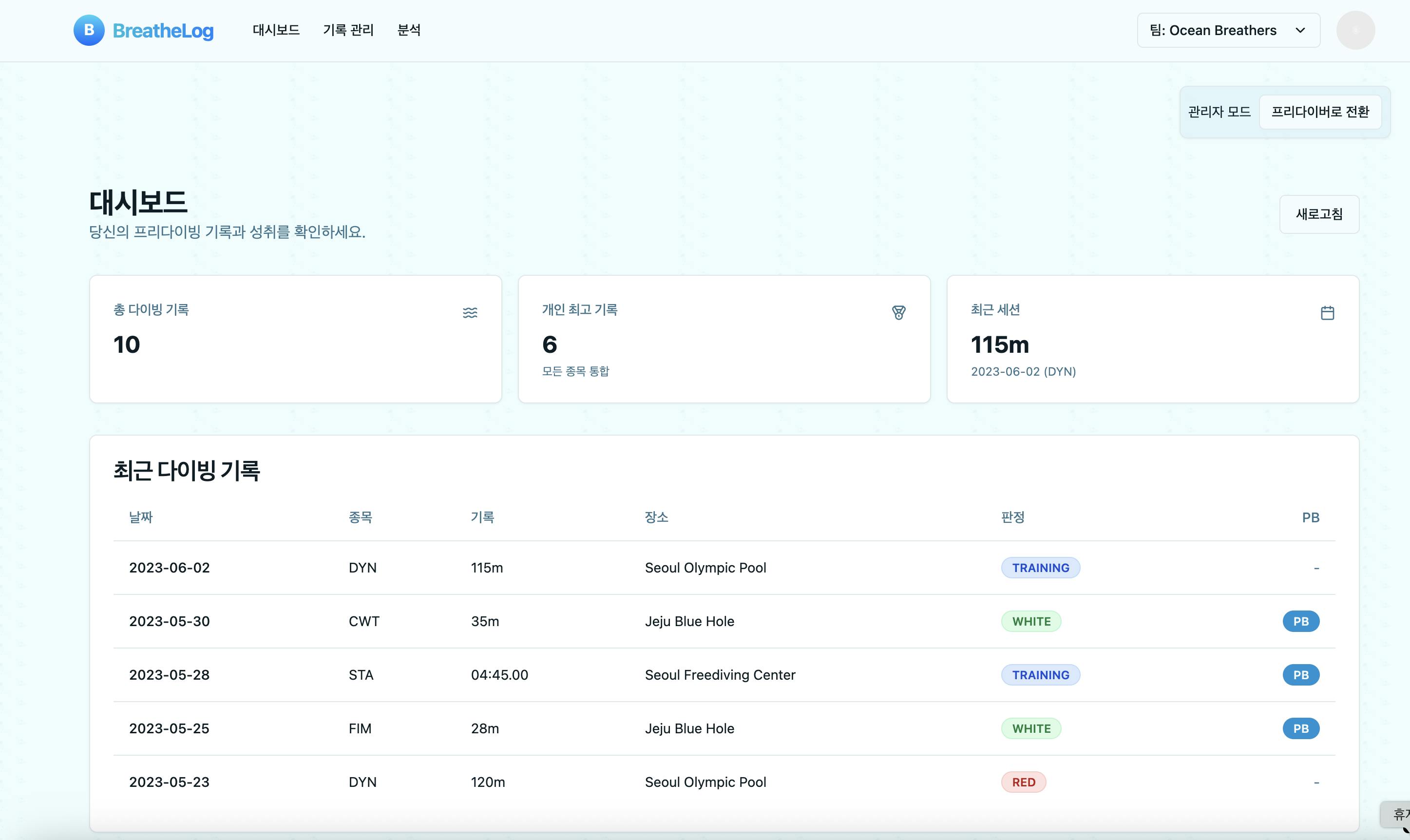Click the RED badge in 2023-05-23 row

tap(1024, 783)
